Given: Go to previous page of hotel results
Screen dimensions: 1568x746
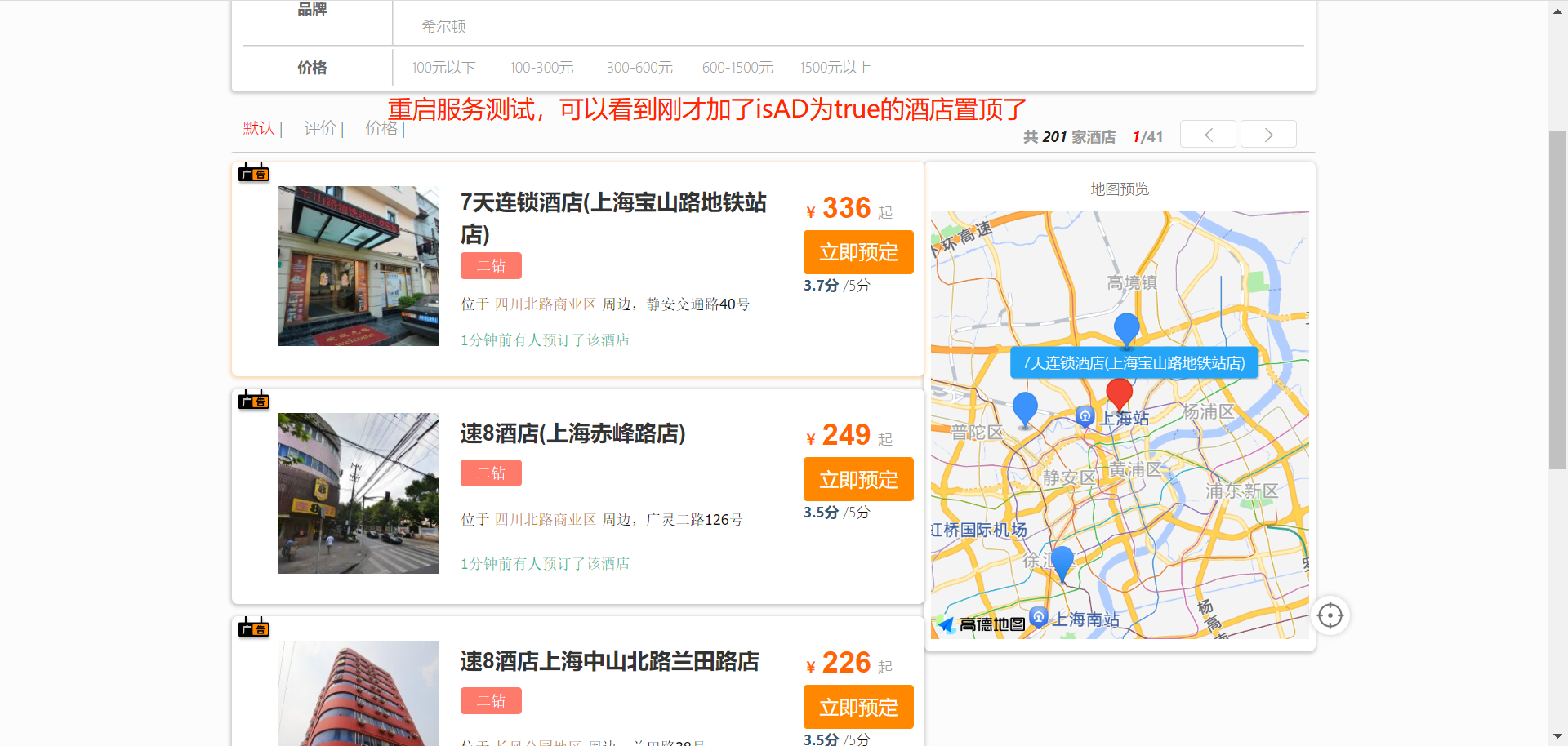Looking at the screenshot, I should (x=1208, y=135).
